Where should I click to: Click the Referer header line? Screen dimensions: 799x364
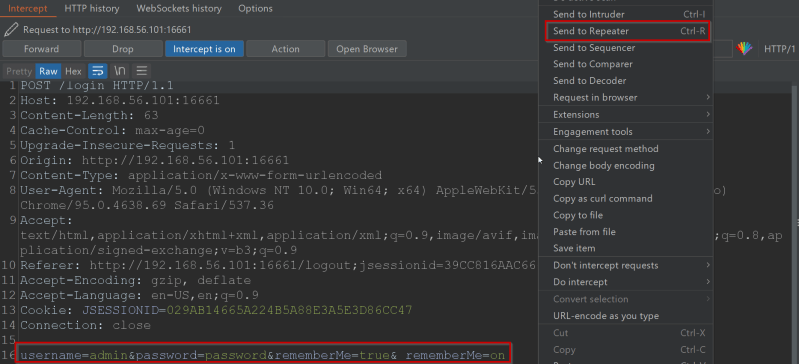pyautogui.click(x=279, y=266)
